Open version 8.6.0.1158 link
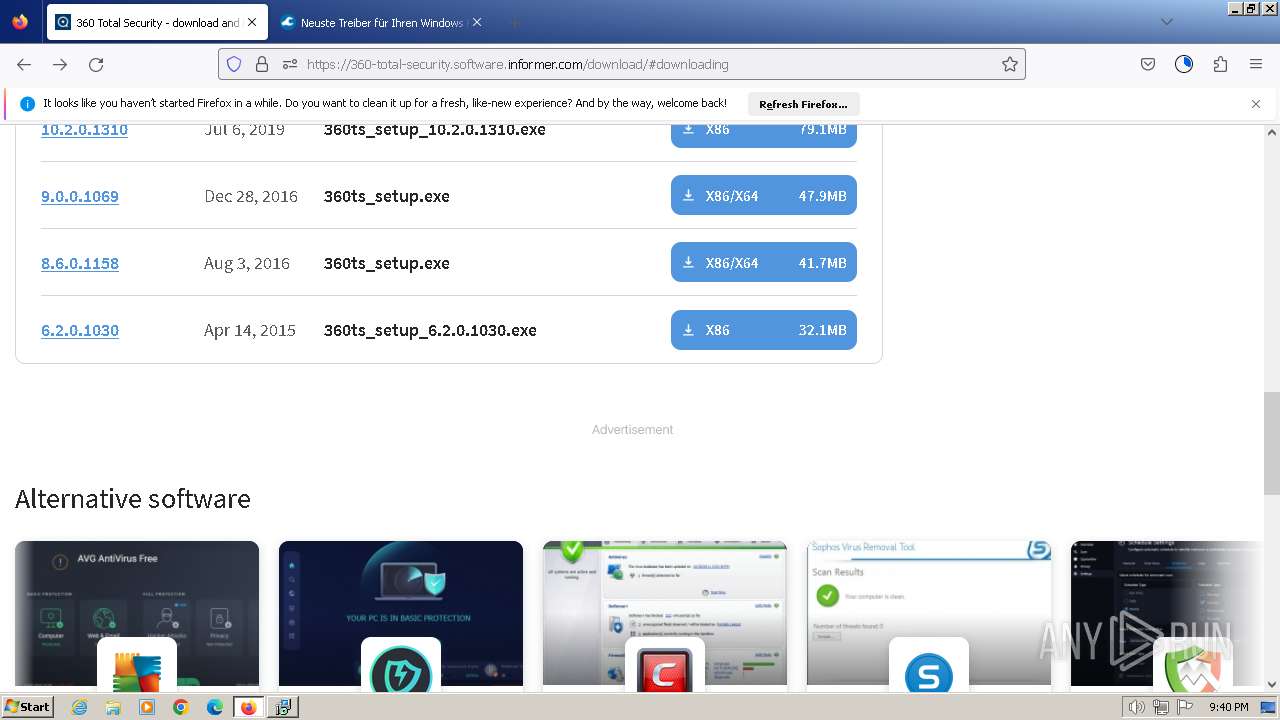The width and height of the screenshot is (1280, 720). point(80,263)
